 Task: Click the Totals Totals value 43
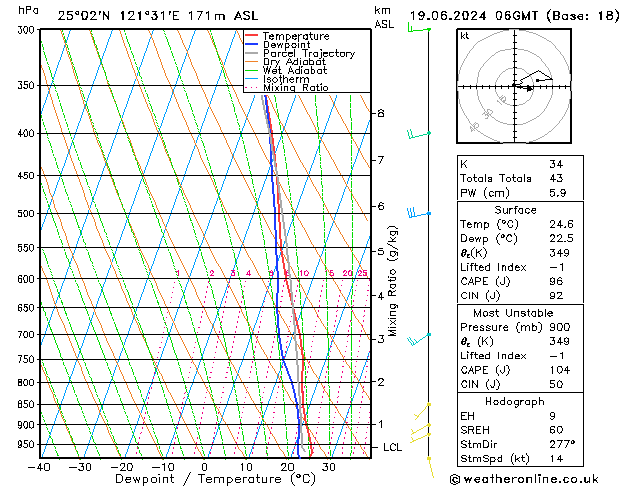coord(556,178)
